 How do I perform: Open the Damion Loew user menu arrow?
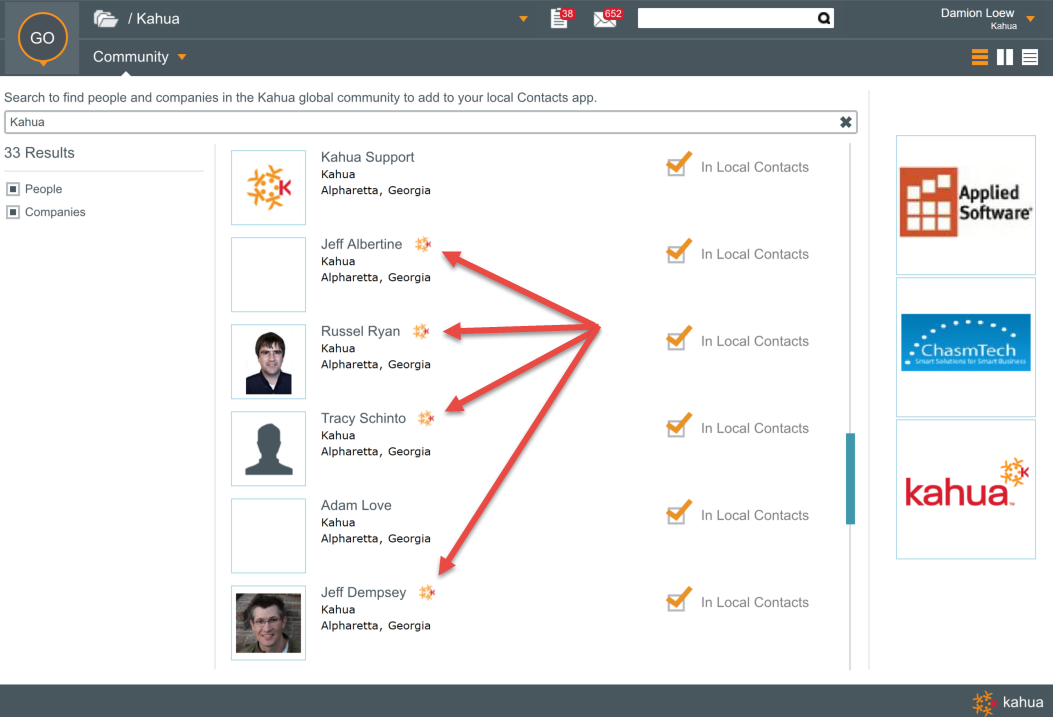click(1030, 19)
